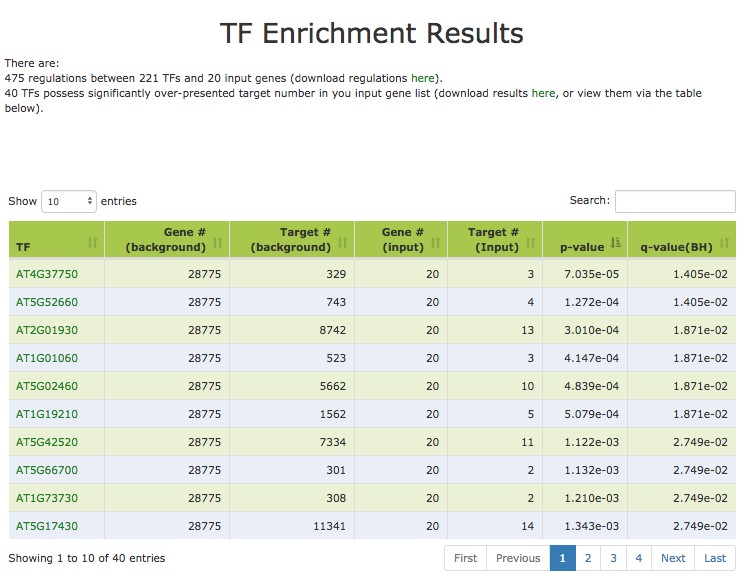Click the Next pagination button

[x=673, y=558]
